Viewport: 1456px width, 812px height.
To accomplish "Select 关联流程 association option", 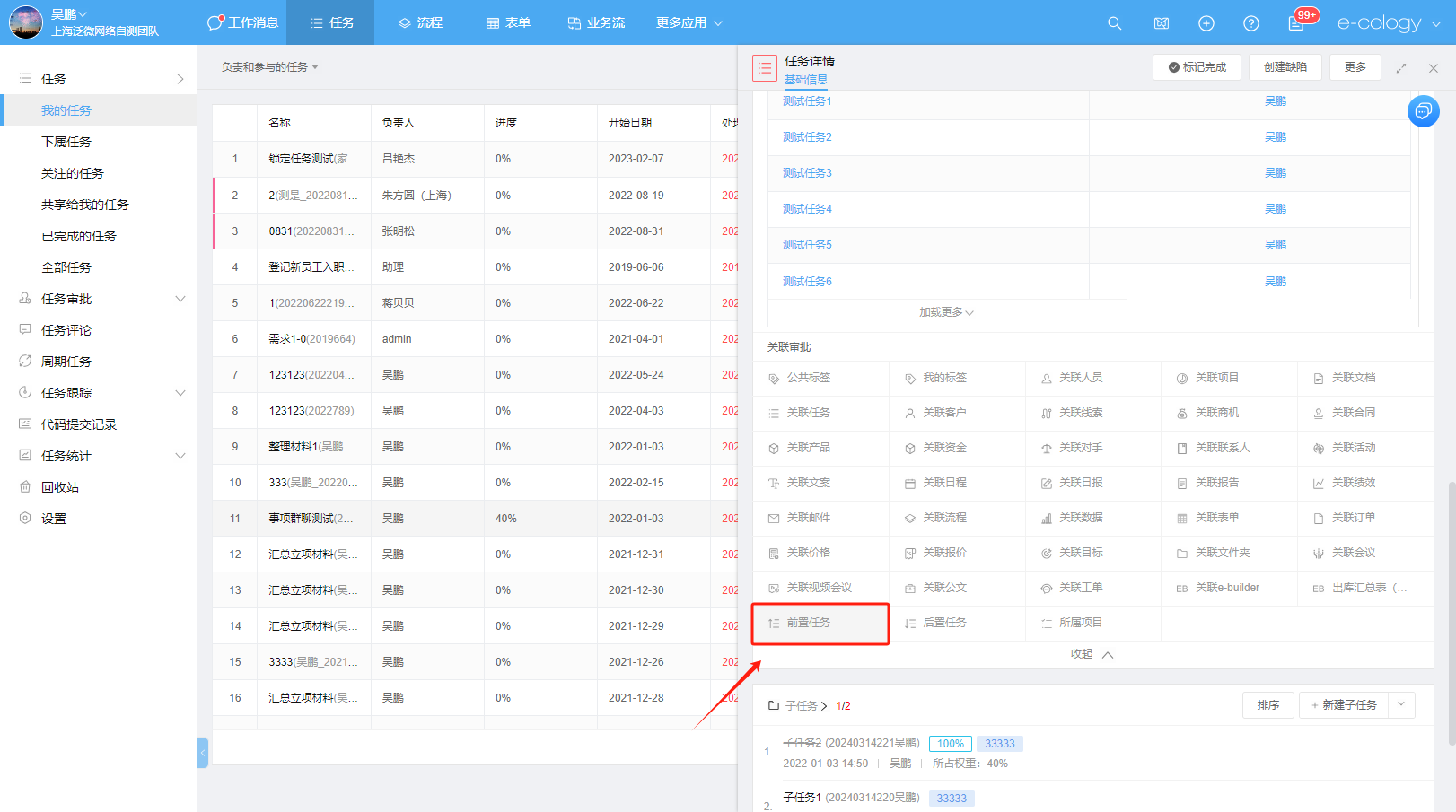I will tap(957, 518).
